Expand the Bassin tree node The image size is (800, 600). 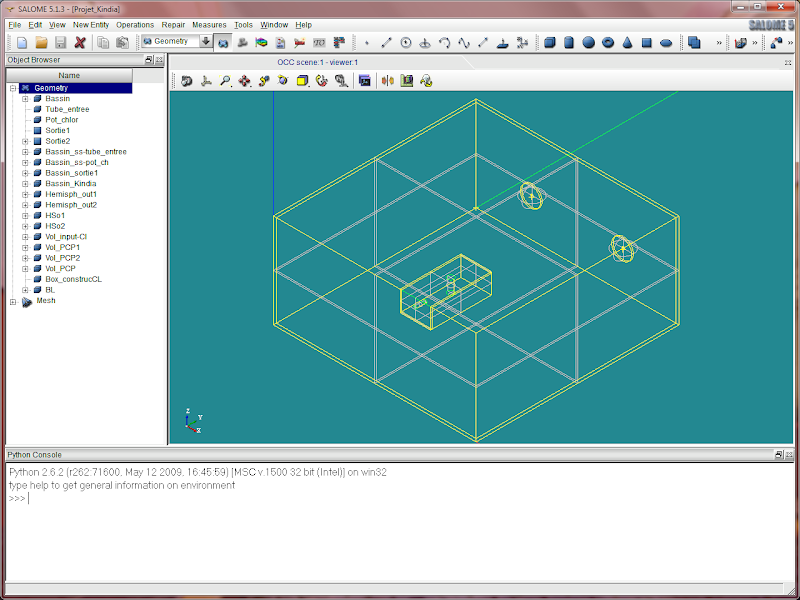coord(25,99)
